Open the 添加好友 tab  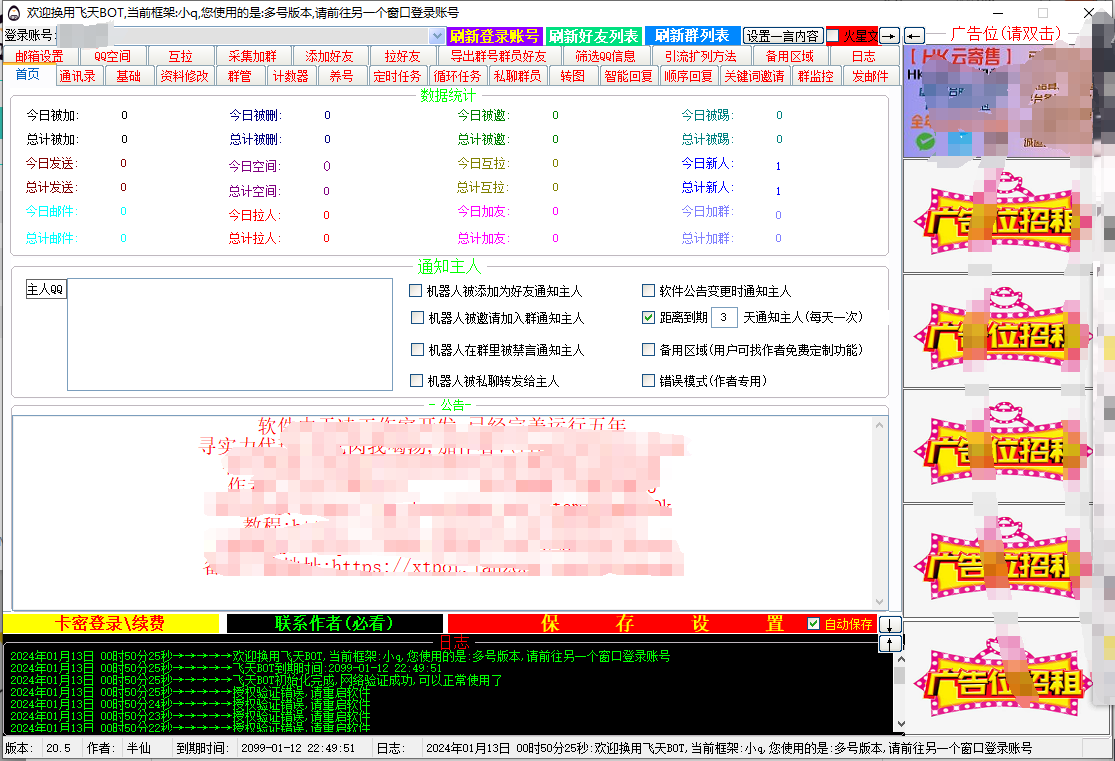click(329, 56)
